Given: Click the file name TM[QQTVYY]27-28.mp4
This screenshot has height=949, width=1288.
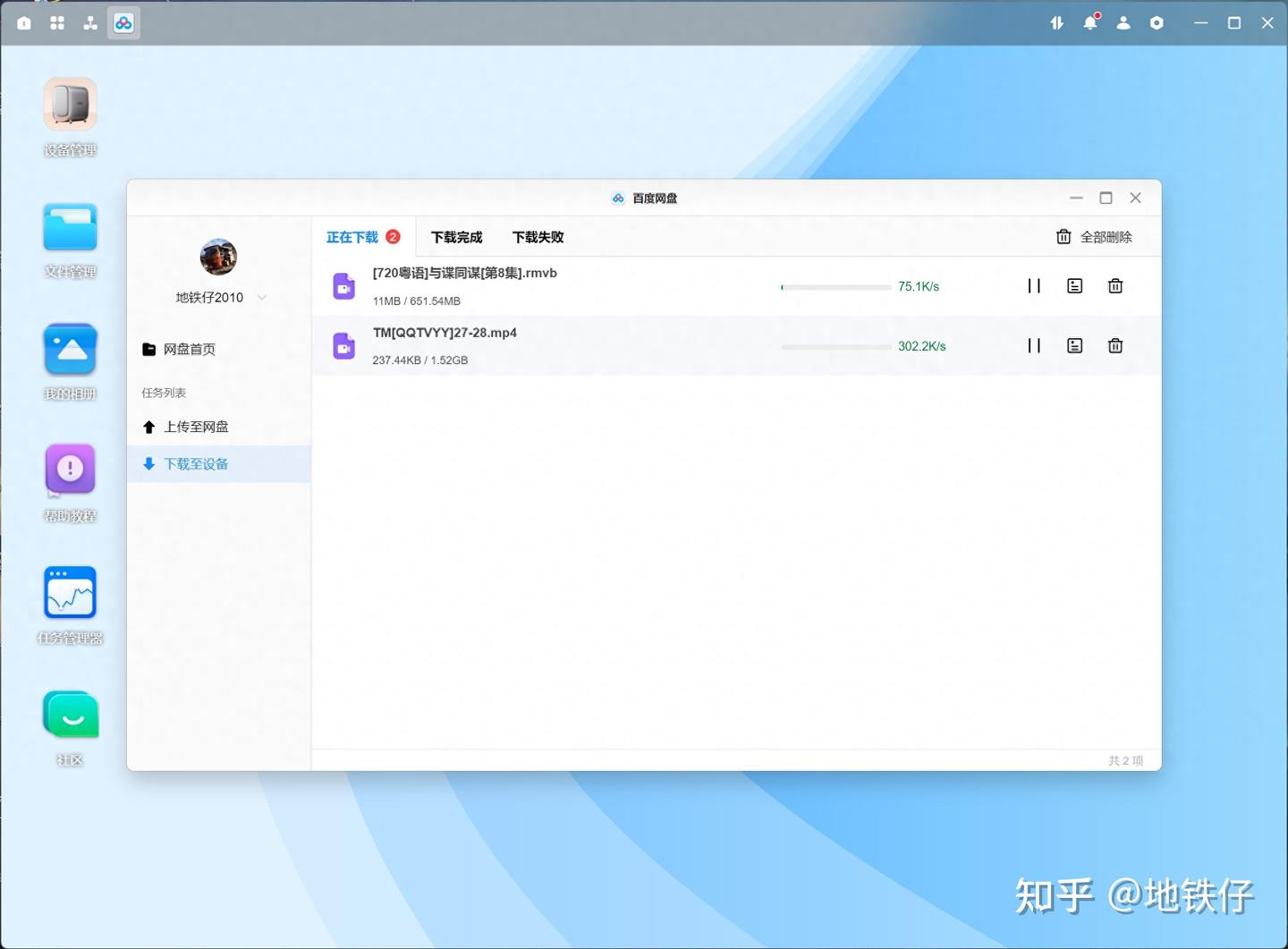Looking at the screenshot, I should coord(445,333).
